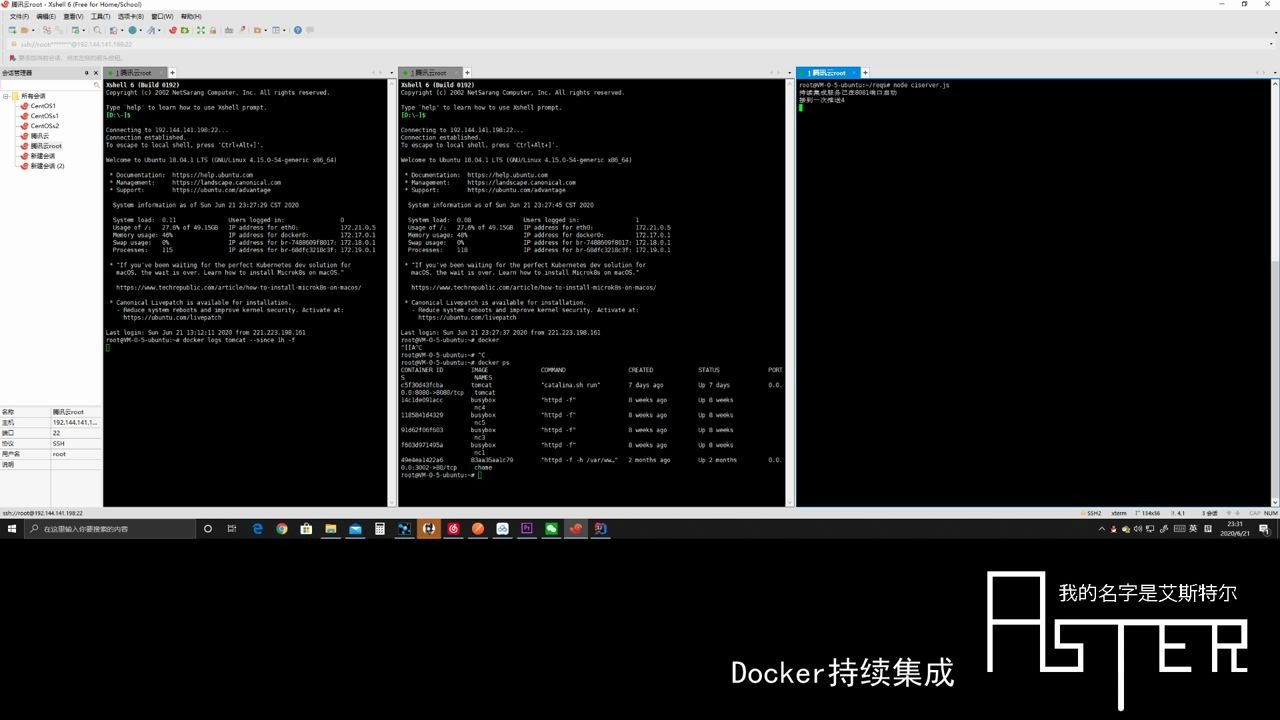The width and height of the screenshot is (1280, 720).
Task: Click the globe encoding icon
Action: (132, 30)
